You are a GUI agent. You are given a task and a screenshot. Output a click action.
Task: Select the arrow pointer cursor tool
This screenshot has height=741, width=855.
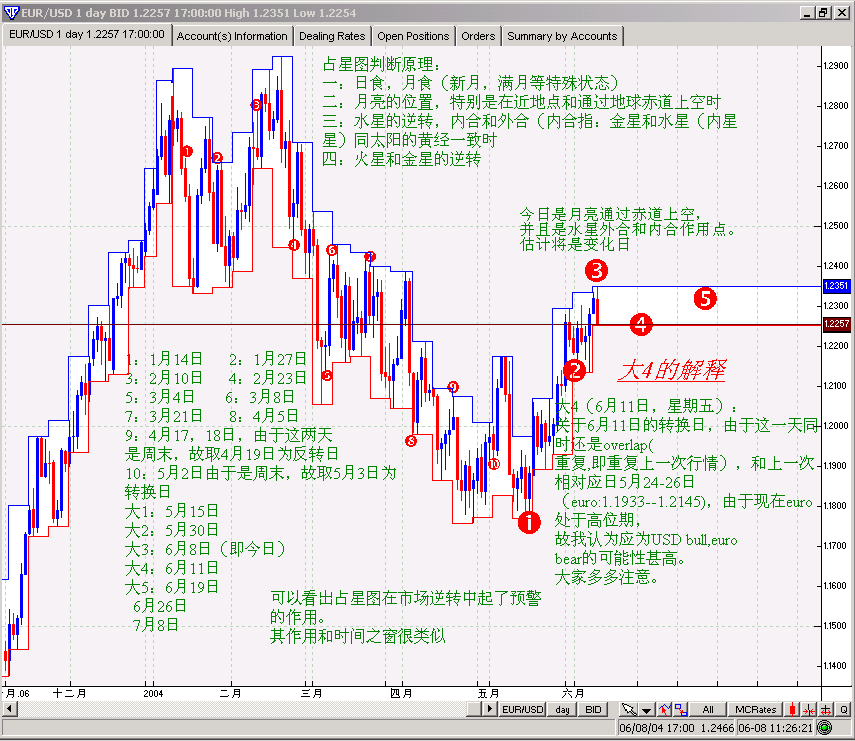pyautogui.click(x=629, y=709)
